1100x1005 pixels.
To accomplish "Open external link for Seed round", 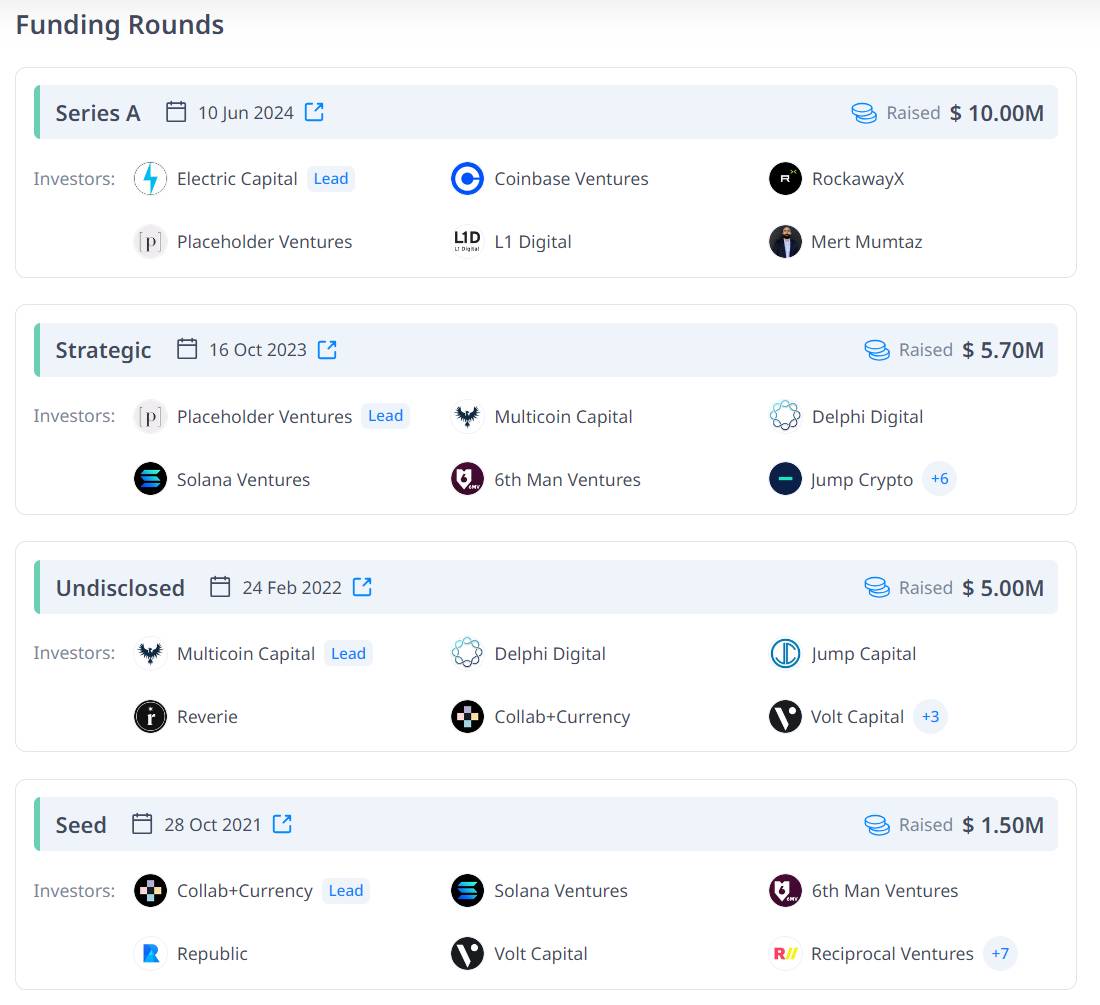I will [282, 824].
